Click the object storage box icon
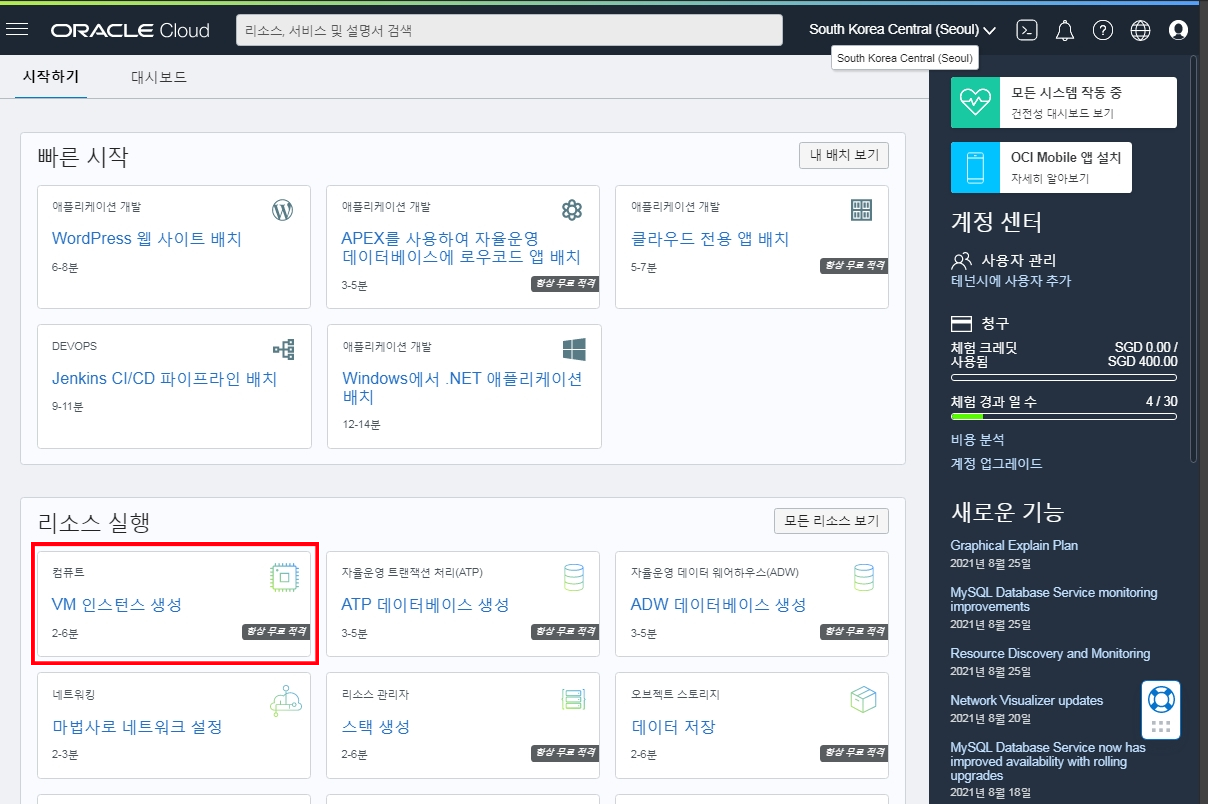Image resolution: width=1208 pixels, height=804 pixels. click(863, 700)
